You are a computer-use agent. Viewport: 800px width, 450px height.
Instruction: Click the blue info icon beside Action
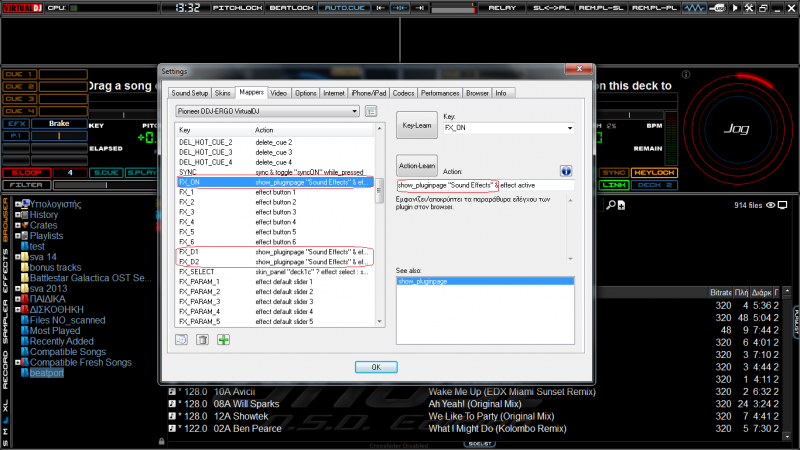tap(565, 171)
